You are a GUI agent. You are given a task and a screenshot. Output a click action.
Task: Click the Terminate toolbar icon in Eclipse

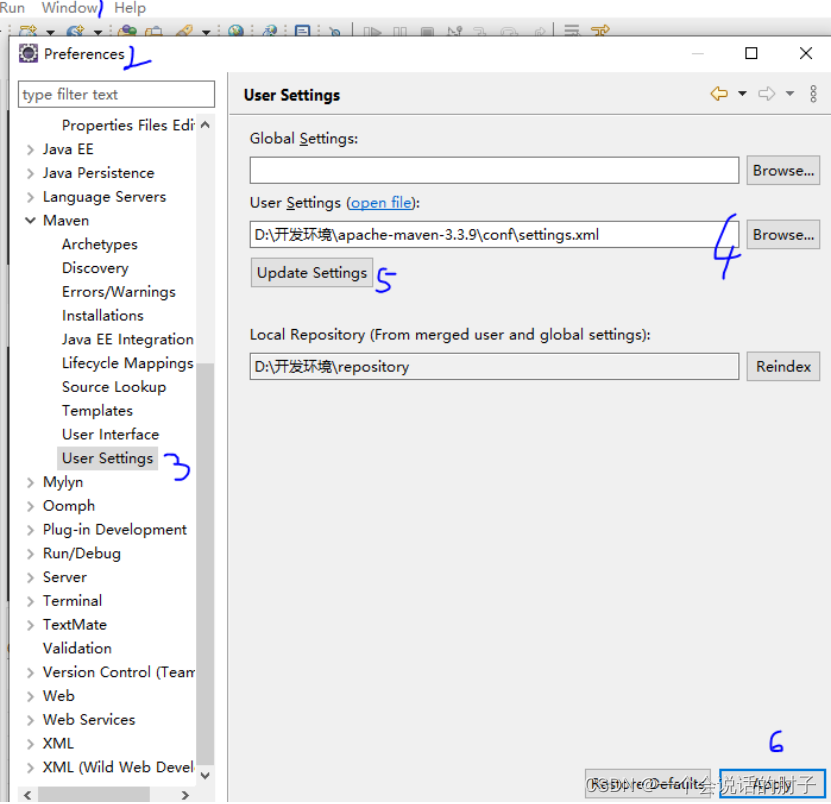[427, 31]
